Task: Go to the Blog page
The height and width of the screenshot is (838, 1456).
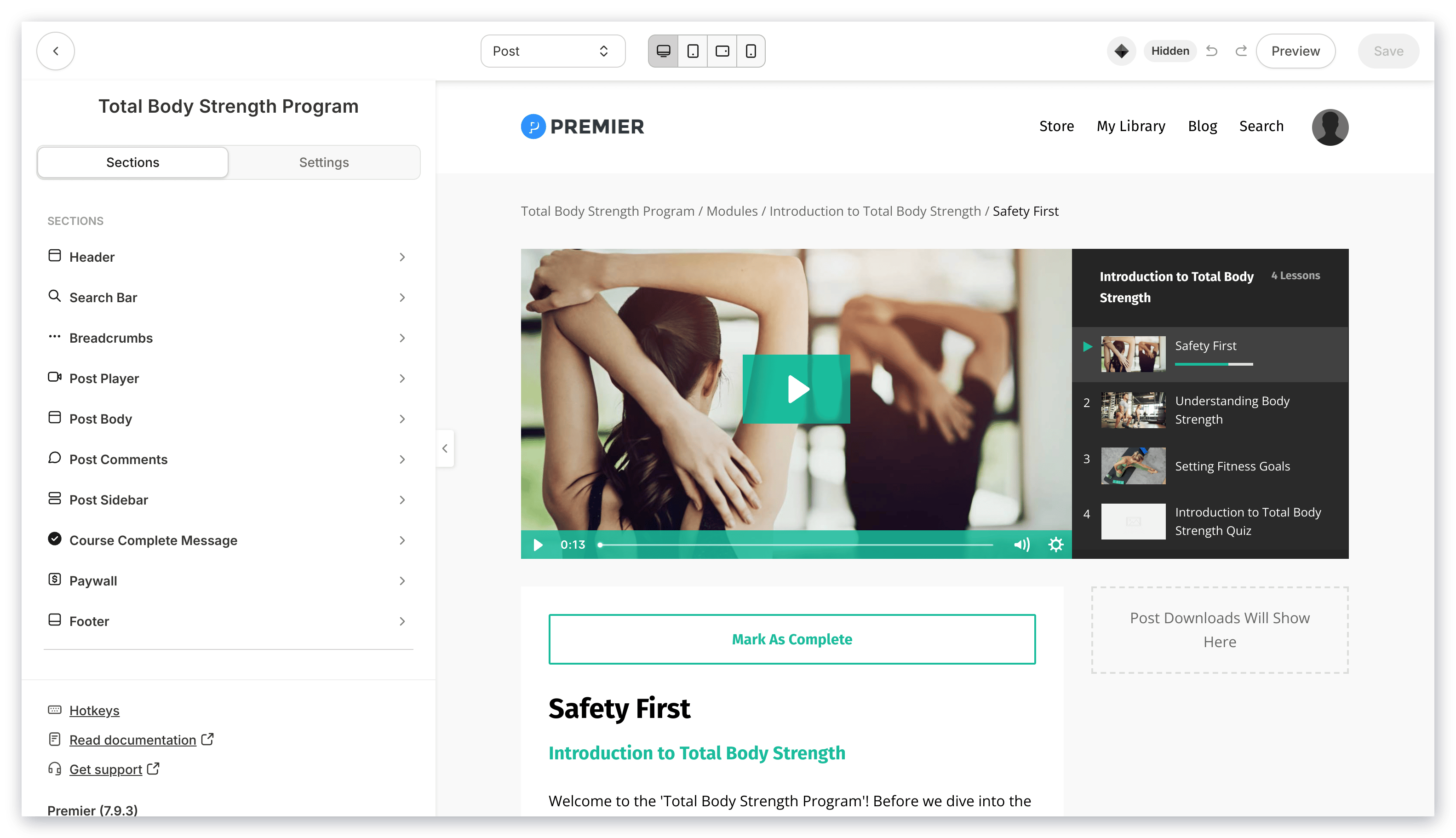Action: tap(1202, 126)
